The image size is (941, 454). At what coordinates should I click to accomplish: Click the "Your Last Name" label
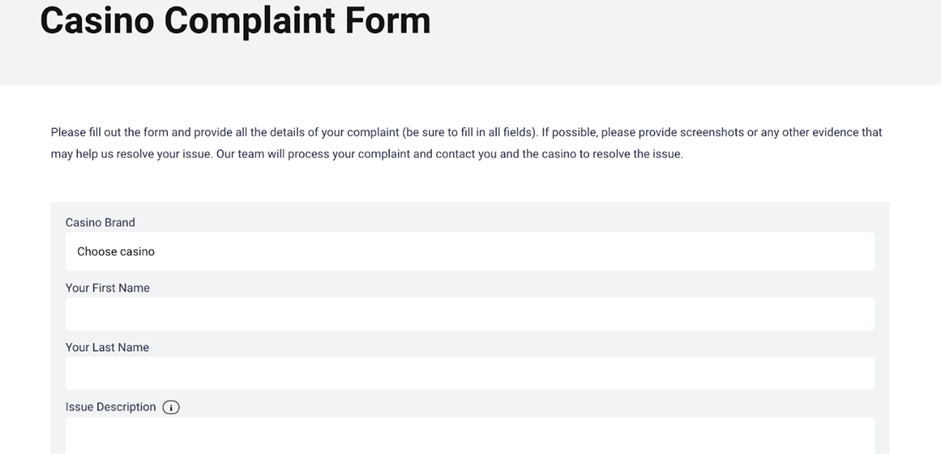tap(107, 347)
